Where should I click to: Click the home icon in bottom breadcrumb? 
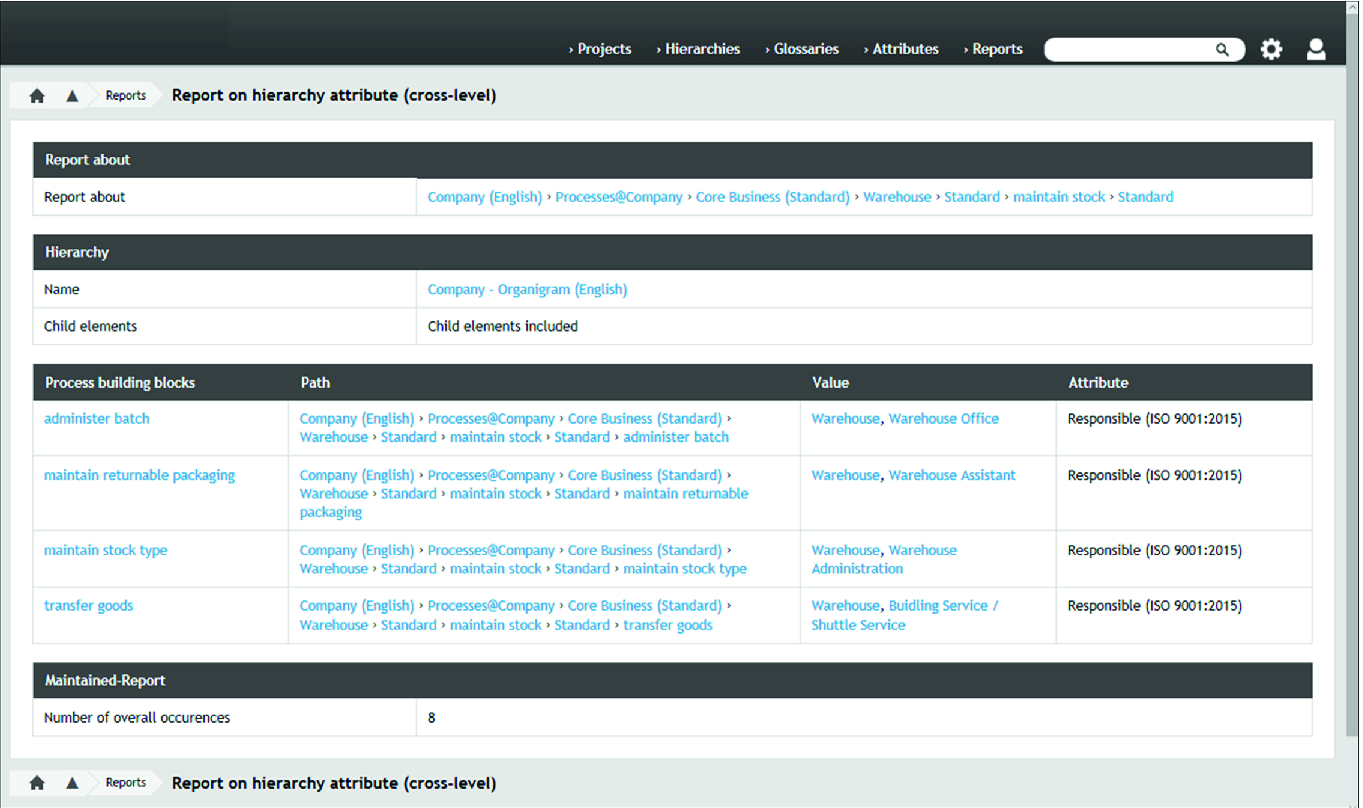pyautogui.click(x=37, y=783)
